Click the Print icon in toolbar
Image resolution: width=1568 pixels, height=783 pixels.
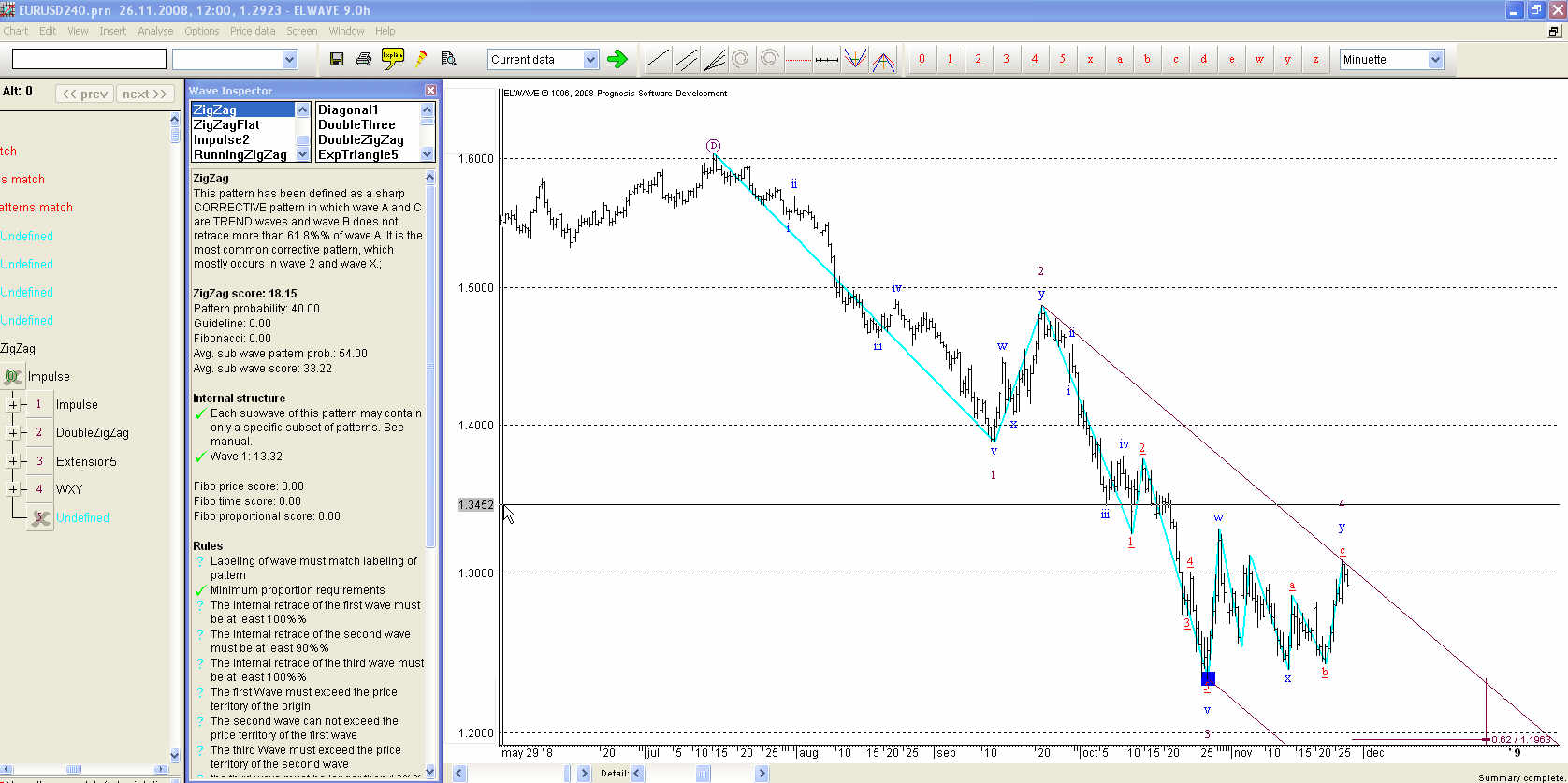(x=364, y=59)
